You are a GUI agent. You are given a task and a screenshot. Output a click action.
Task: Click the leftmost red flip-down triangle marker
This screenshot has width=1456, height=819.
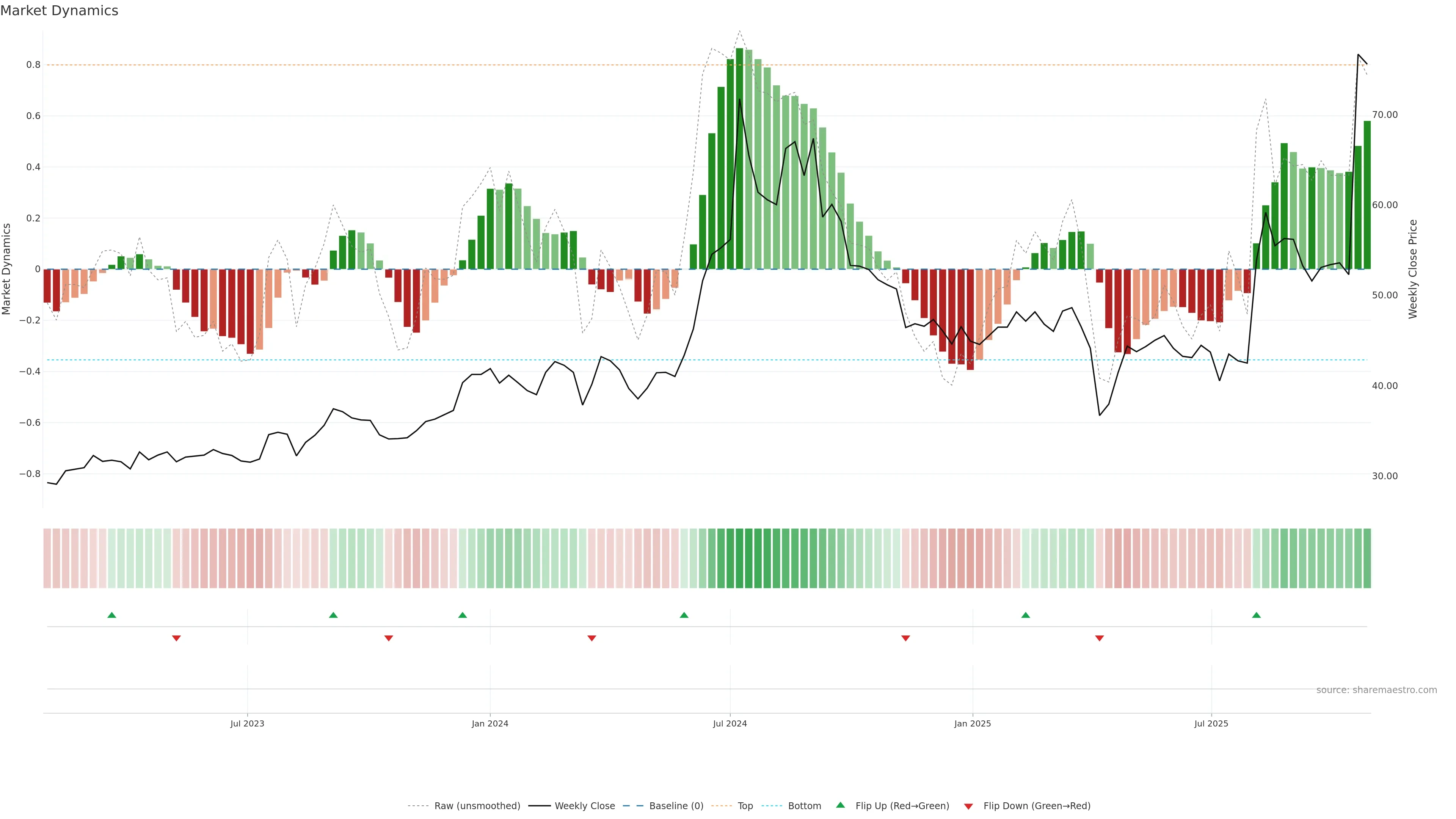pos(176,638)
